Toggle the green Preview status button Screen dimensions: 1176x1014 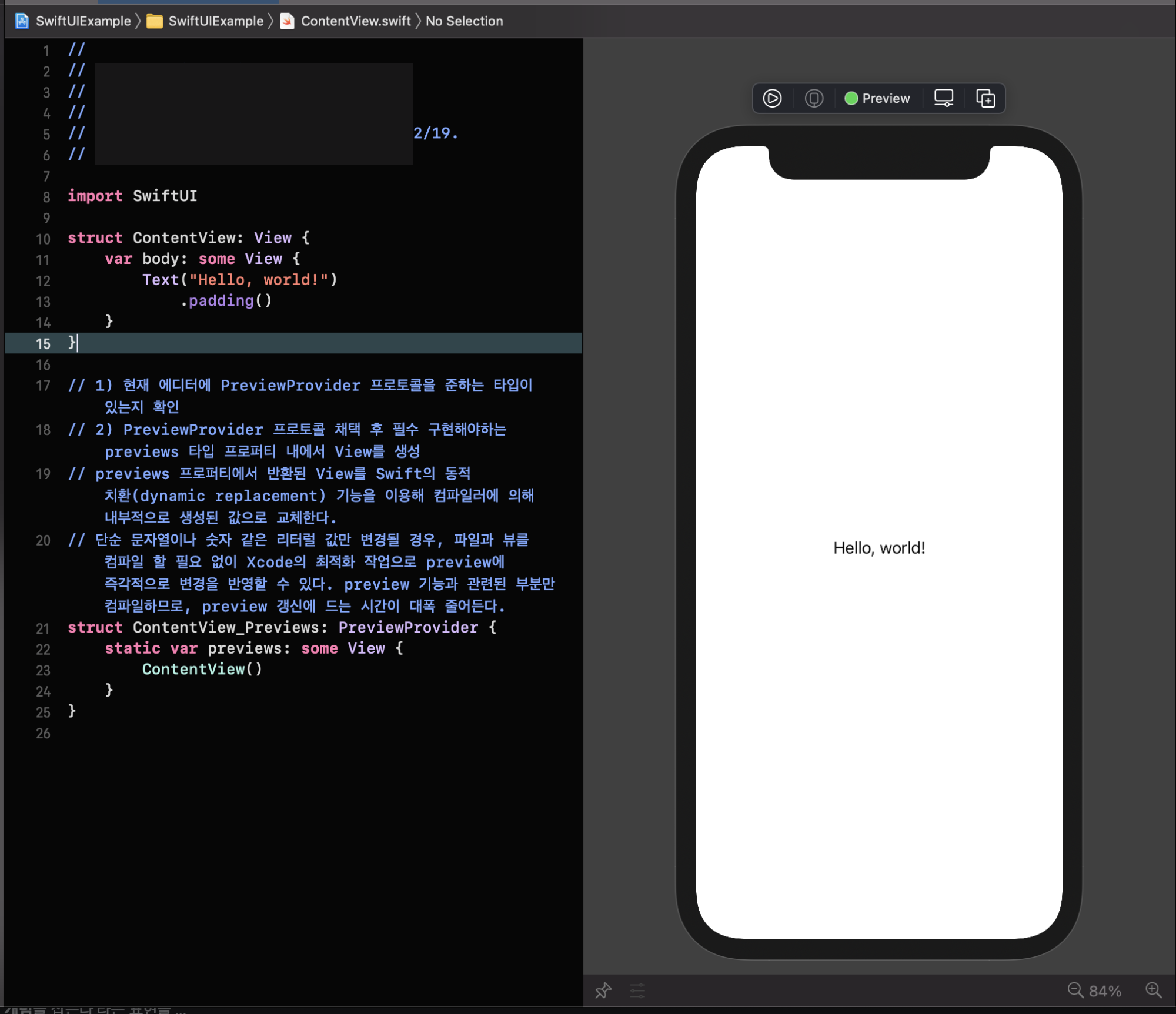(x=877, y=98)
